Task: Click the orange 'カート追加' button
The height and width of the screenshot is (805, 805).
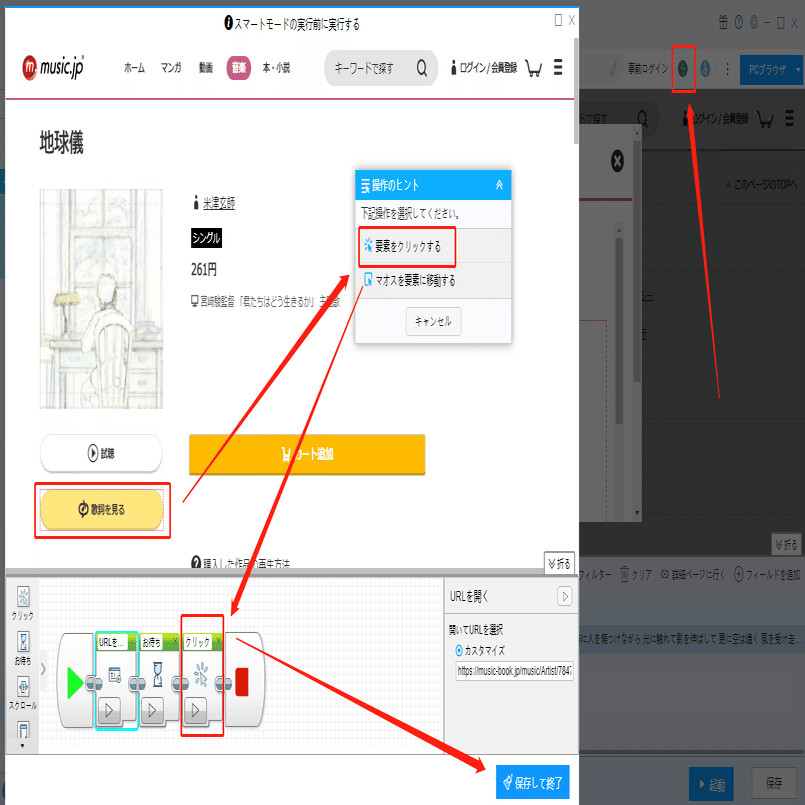Action: pyautogui.click(x=307, y=454)
